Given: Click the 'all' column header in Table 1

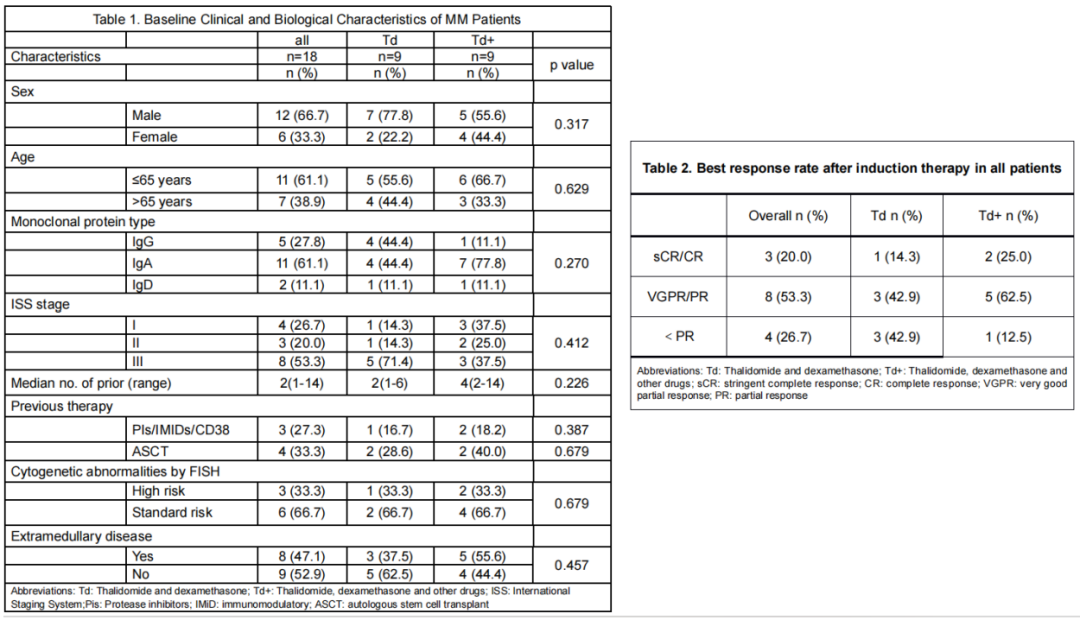Looking at the screenshot, I should [x=302, y=40].
